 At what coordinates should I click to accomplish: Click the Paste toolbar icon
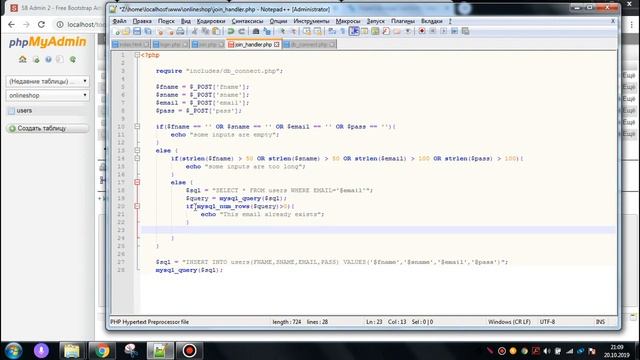216,31
